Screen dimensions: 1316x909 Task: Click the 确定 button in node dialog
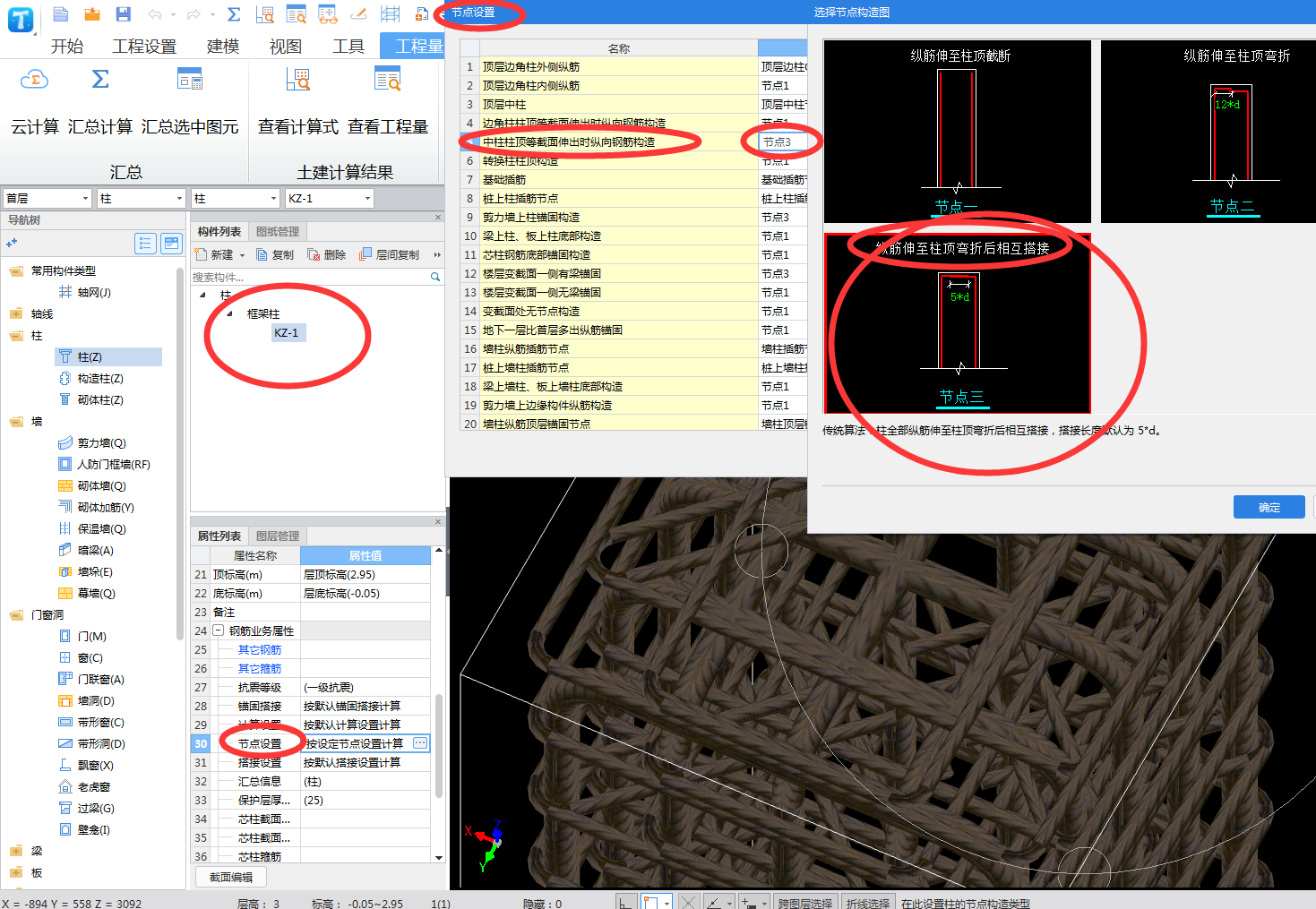tap(1269, 507)
